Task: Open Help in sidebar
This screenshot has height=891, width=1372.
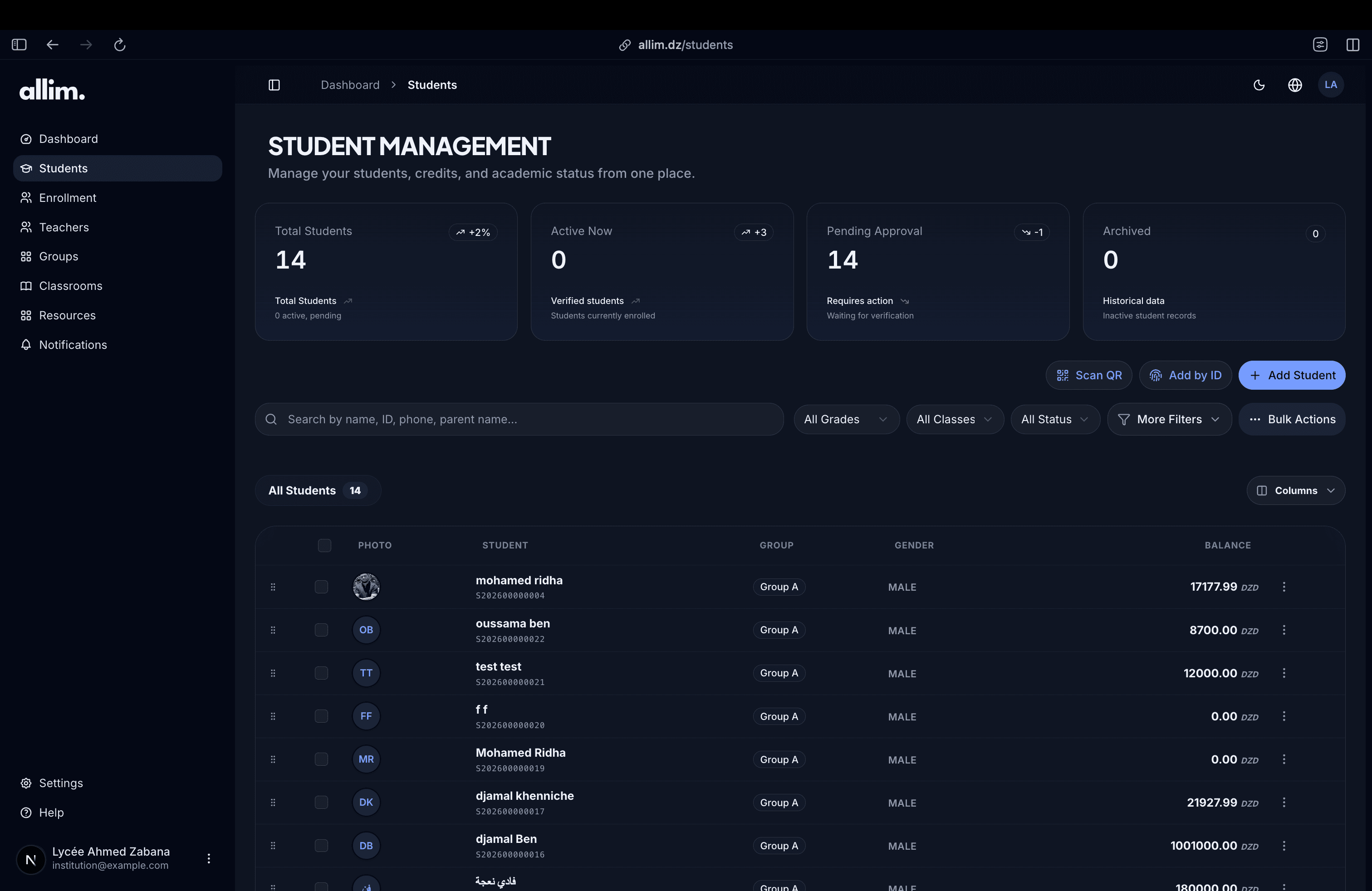Action: 117,813
